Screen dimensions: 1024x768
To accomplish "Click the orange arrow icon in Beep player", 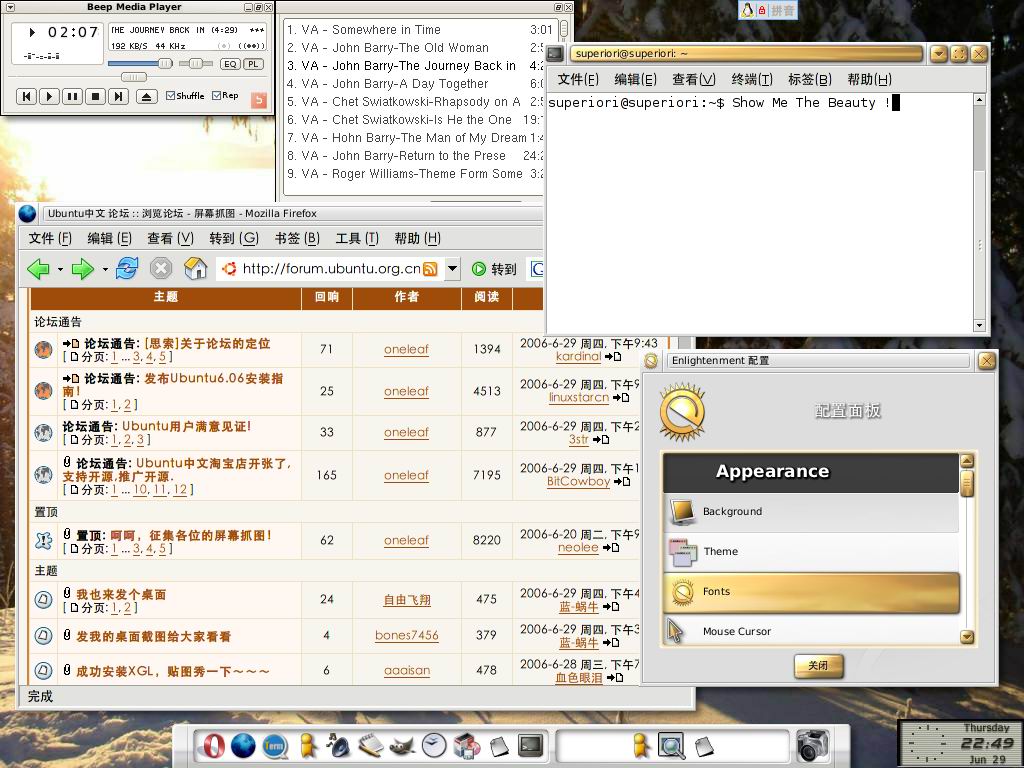I will point(259,100).
